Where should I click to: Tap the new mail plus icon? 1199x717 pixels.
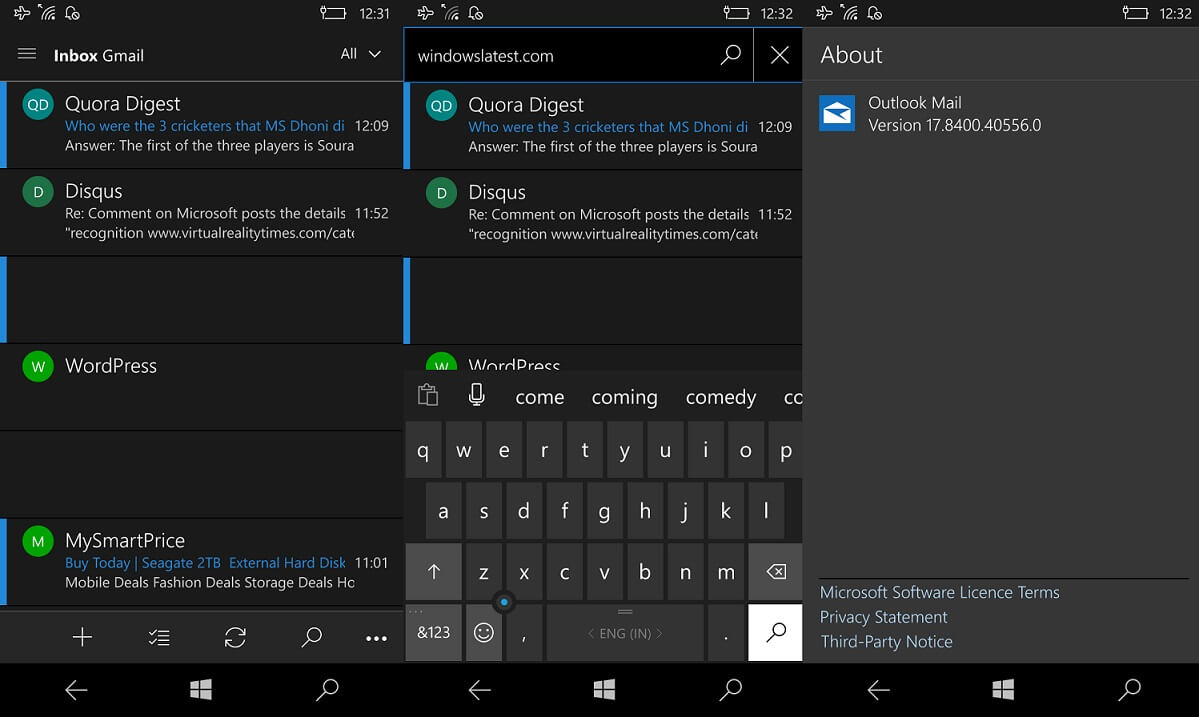point(82,637)
